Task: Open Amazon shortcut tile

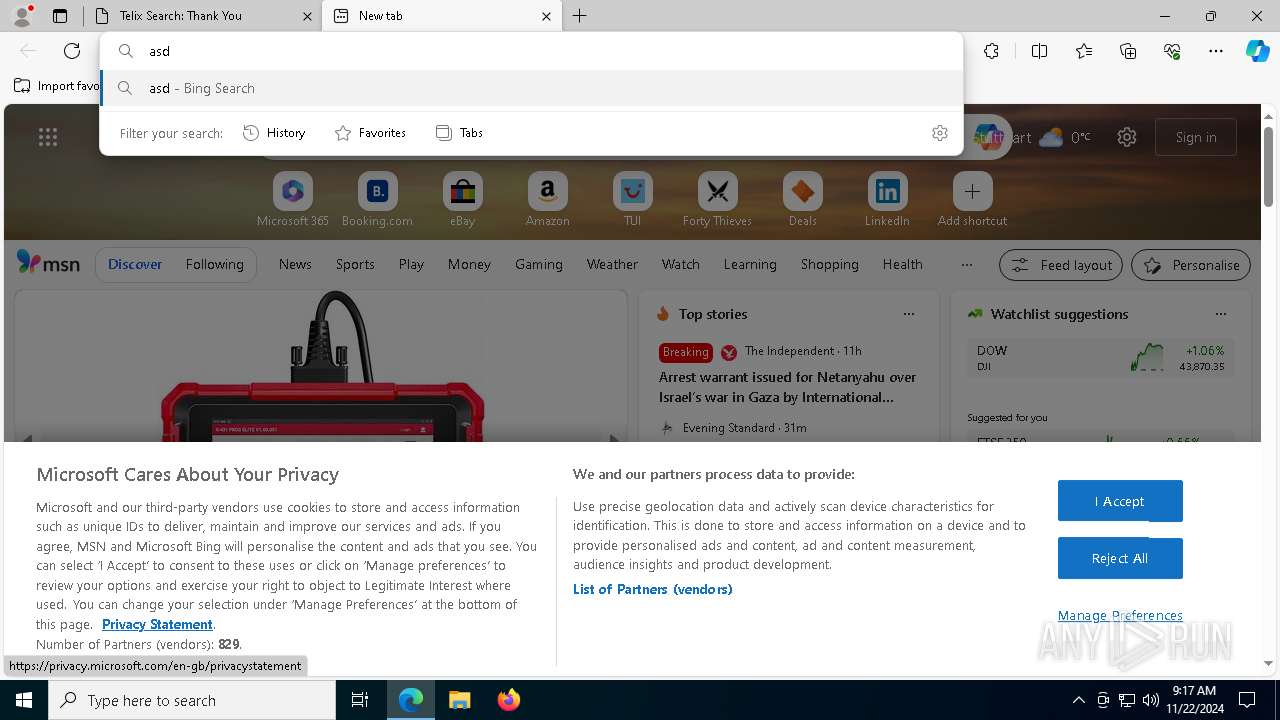Action: coord(547,200)
